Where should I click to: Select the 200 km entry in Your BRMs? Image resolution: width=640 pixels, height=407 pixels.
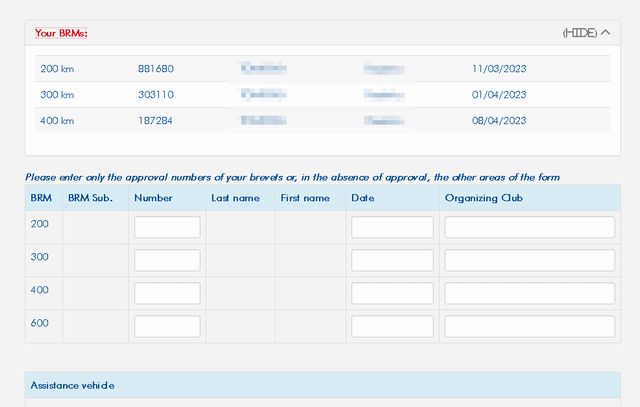57,69
